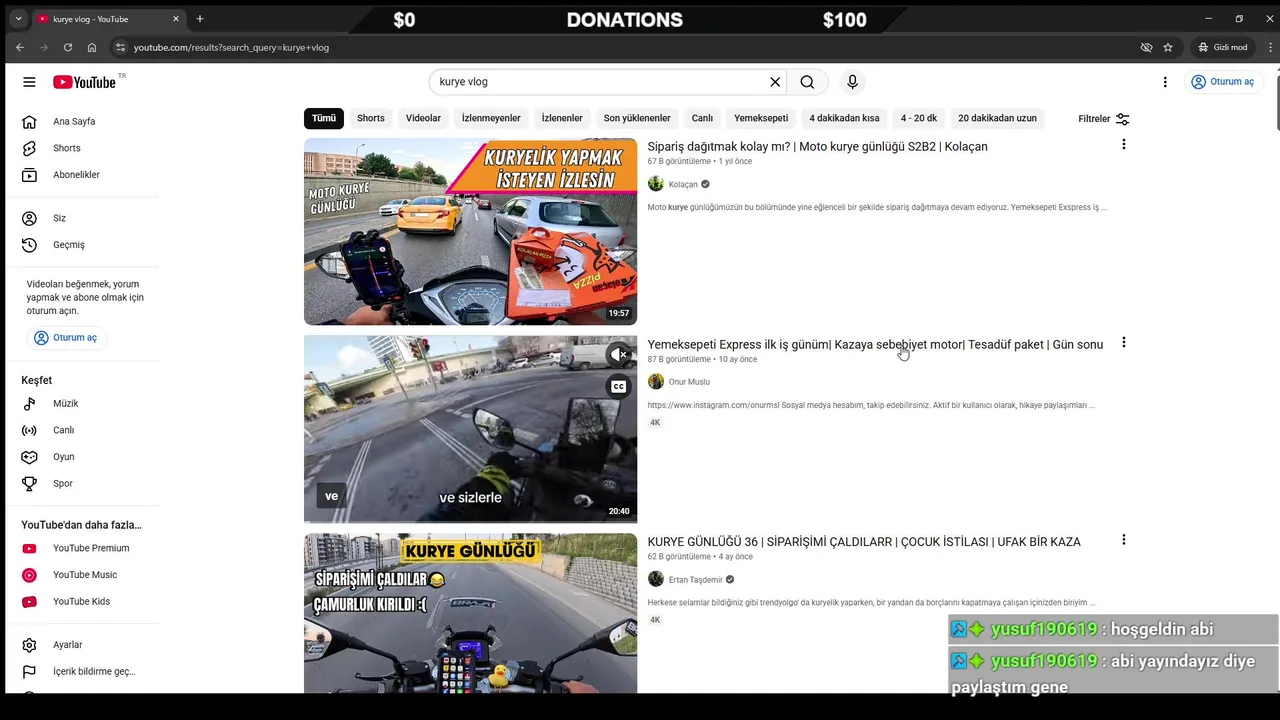This screenshot has height=720, width=1280.
Task: Clear the search box with the X icon
Action: coord(775,82)
